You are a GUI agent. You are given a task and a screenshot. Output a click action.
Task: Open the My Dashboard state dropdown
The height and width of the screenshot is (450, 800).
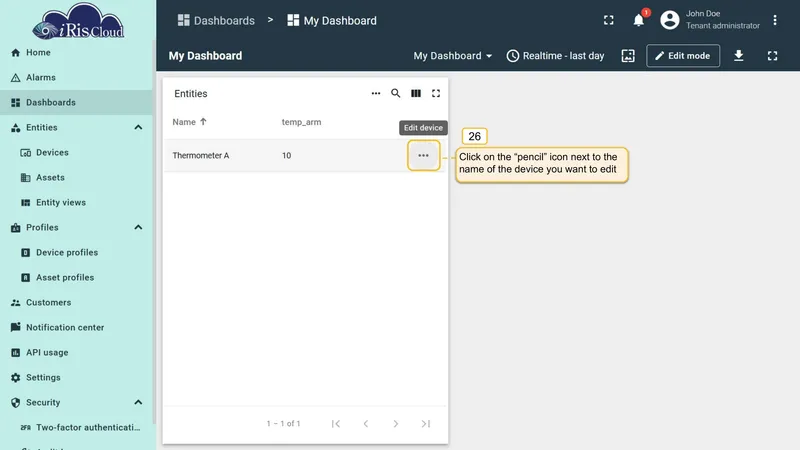(453, 56)
